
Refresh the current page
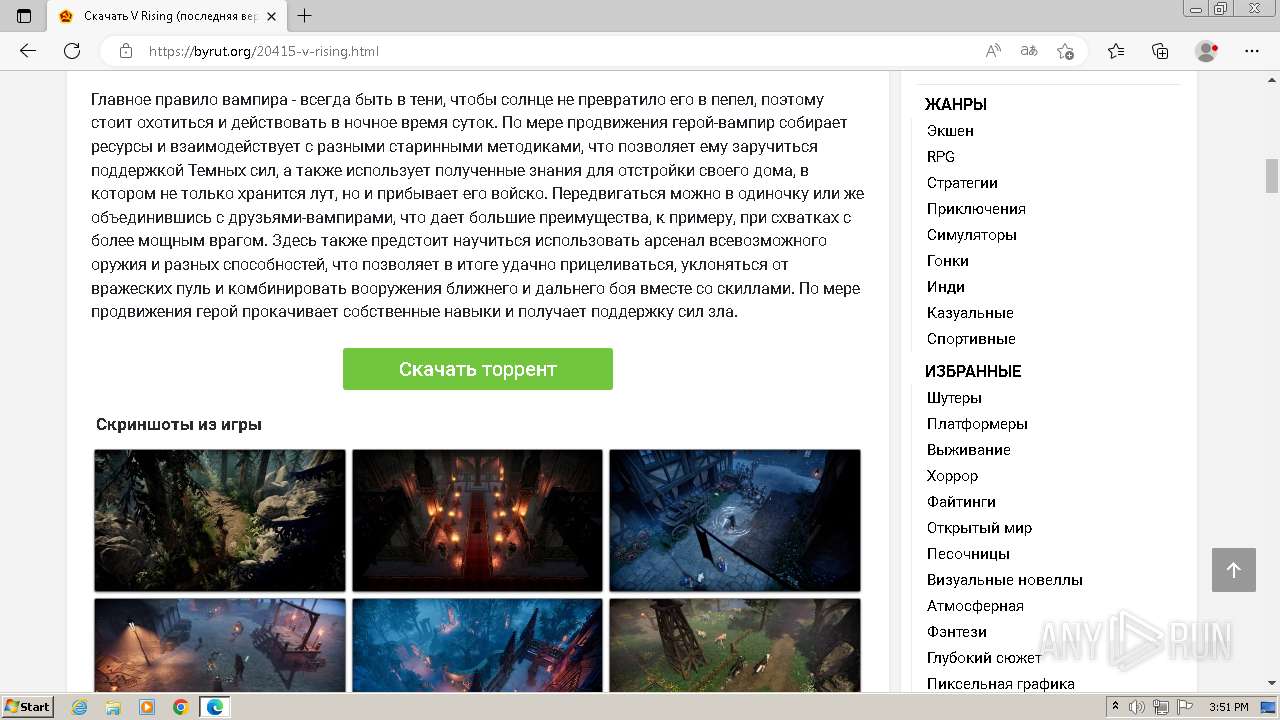coord(72,51)
